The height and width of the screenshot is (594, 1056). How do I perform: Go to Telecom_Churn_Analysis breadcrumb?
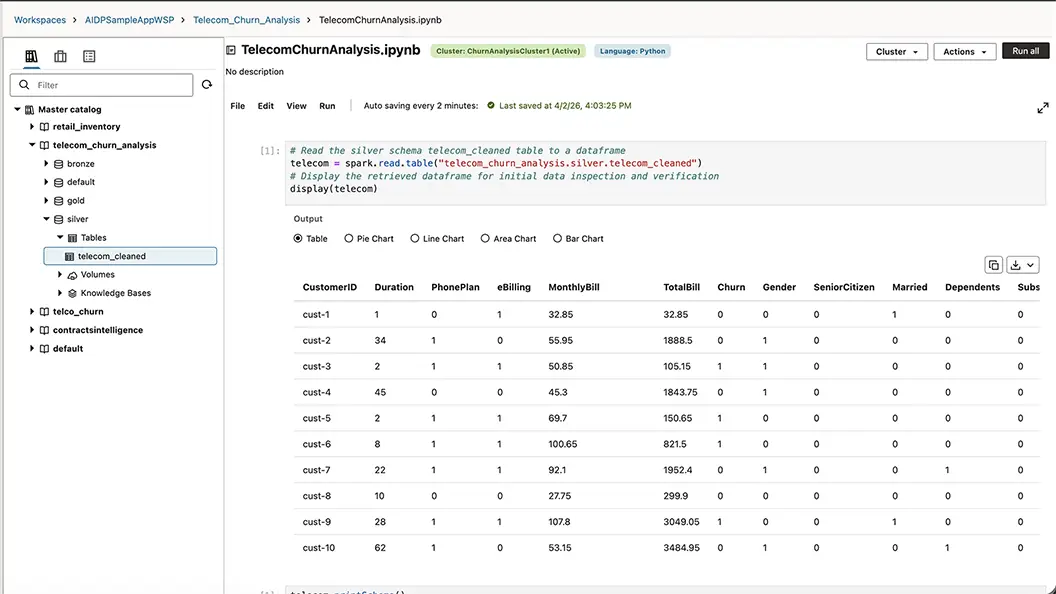(246, 20)
